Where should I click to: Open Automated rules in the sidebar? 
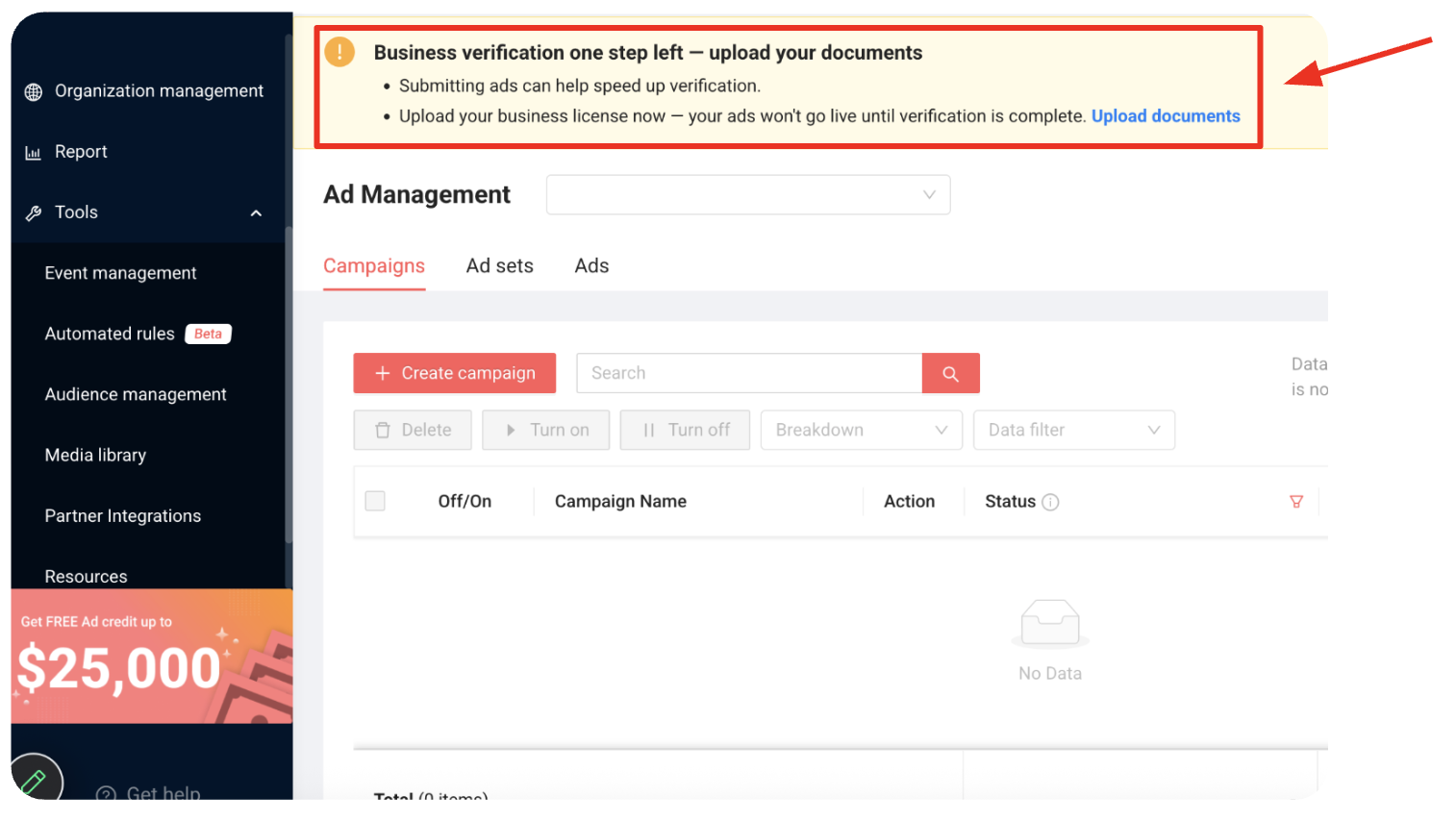[x=110, y=334]
